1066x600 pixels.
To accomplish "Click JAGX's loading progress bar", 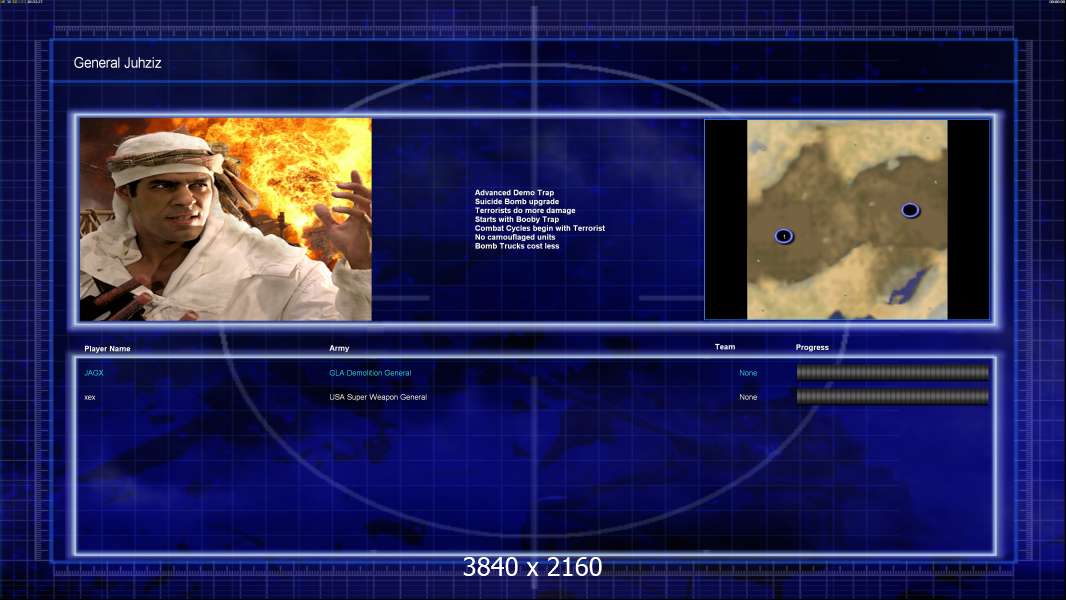I will [x=893, y=372].
